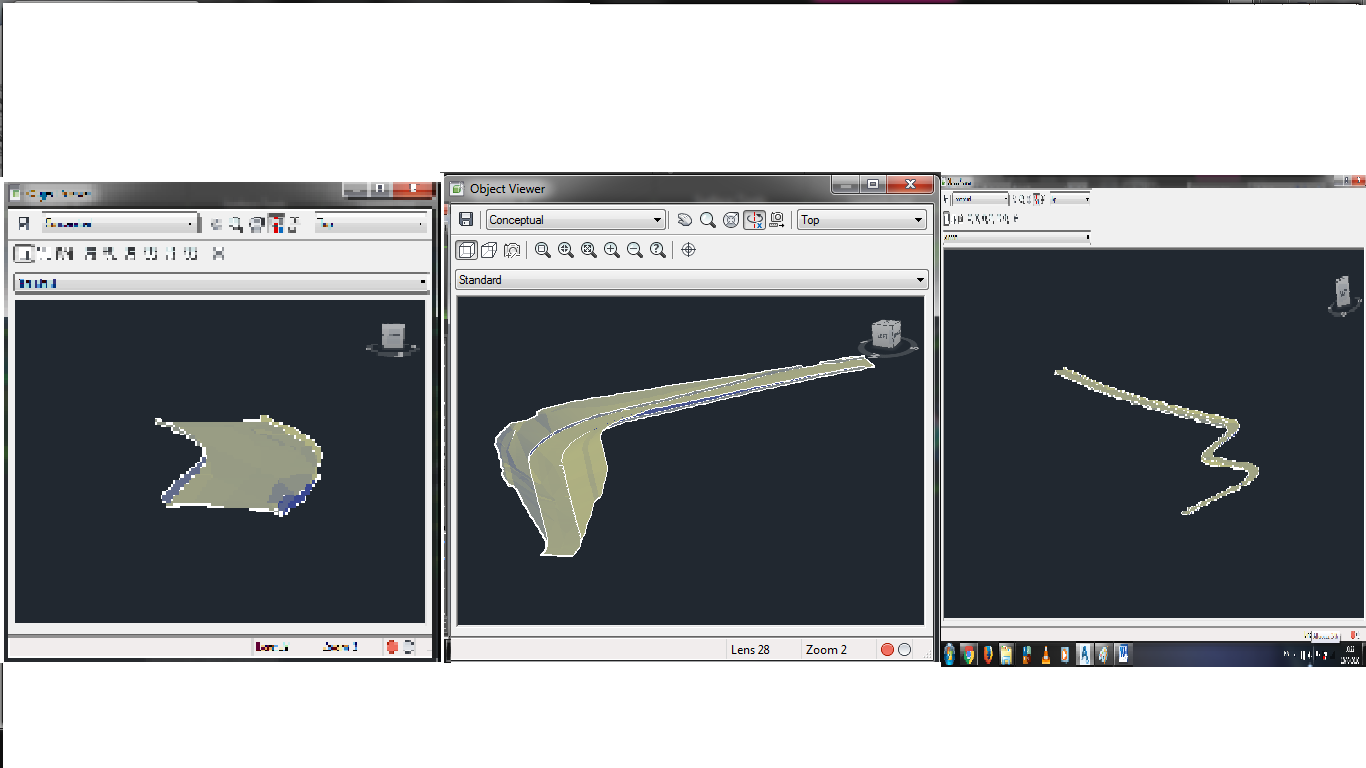Click the camera swap view icon
Viewport: 1366px width, 768px height.
(x=777, y=219)
